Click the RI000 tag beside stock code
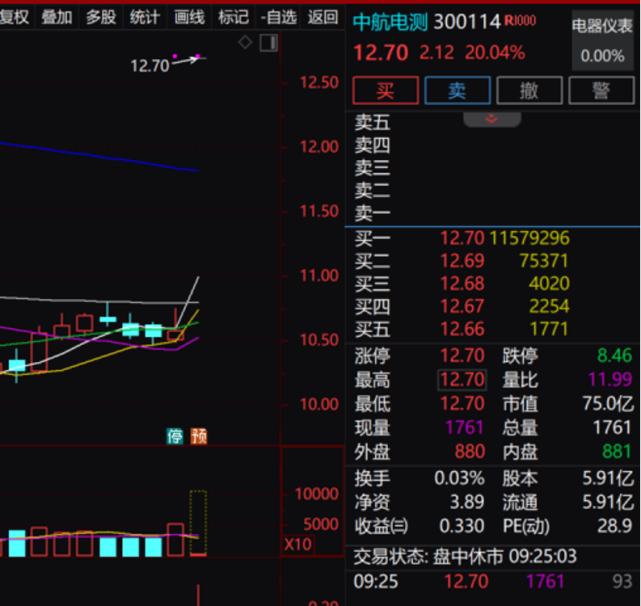This screenshot has height=606, width=641. [520, 21]
